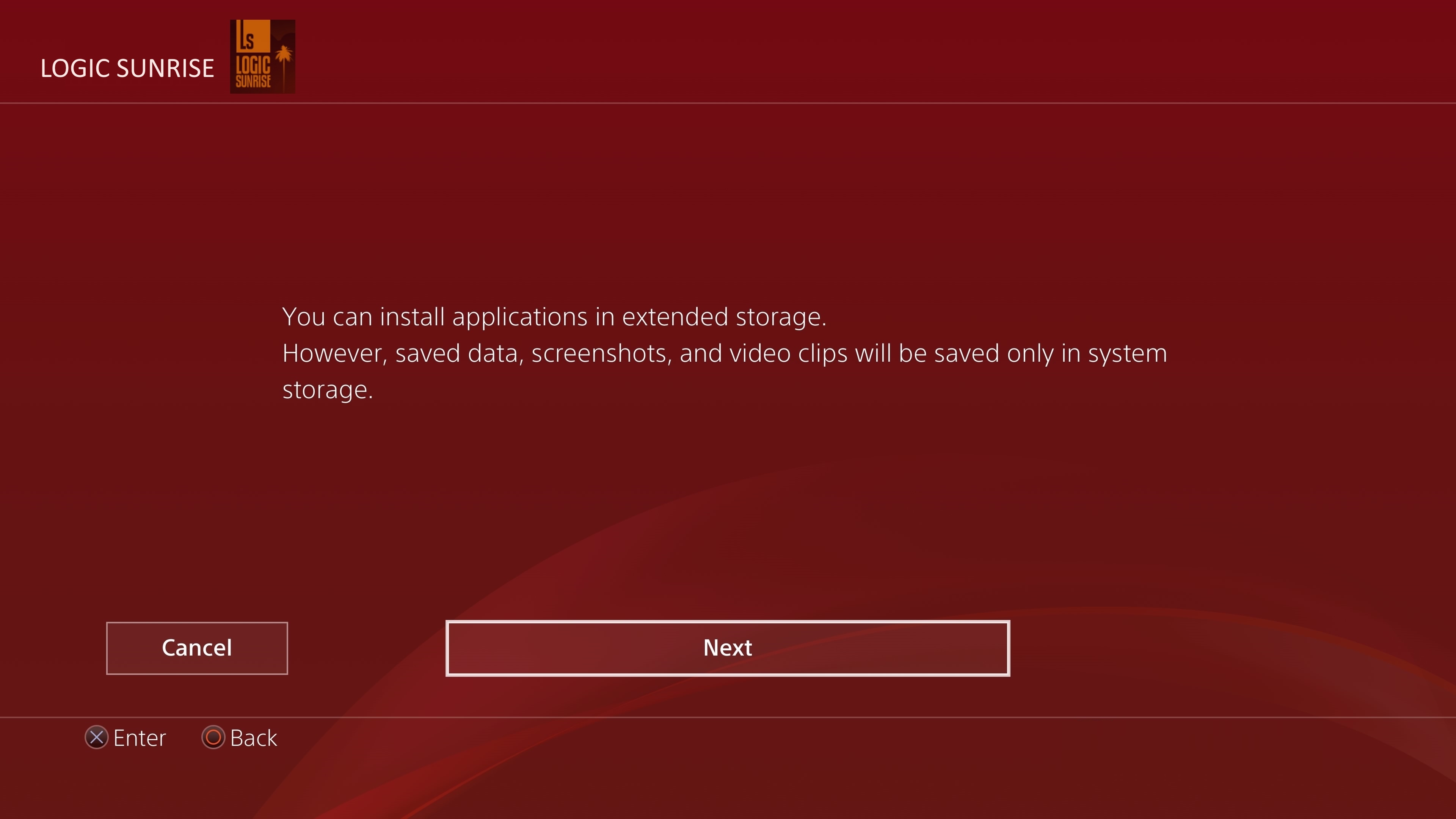Click the stacked LOGIC SUNRISE text inside logo
The width and height of the screenshot is (1456, 819).
point(253,72)
